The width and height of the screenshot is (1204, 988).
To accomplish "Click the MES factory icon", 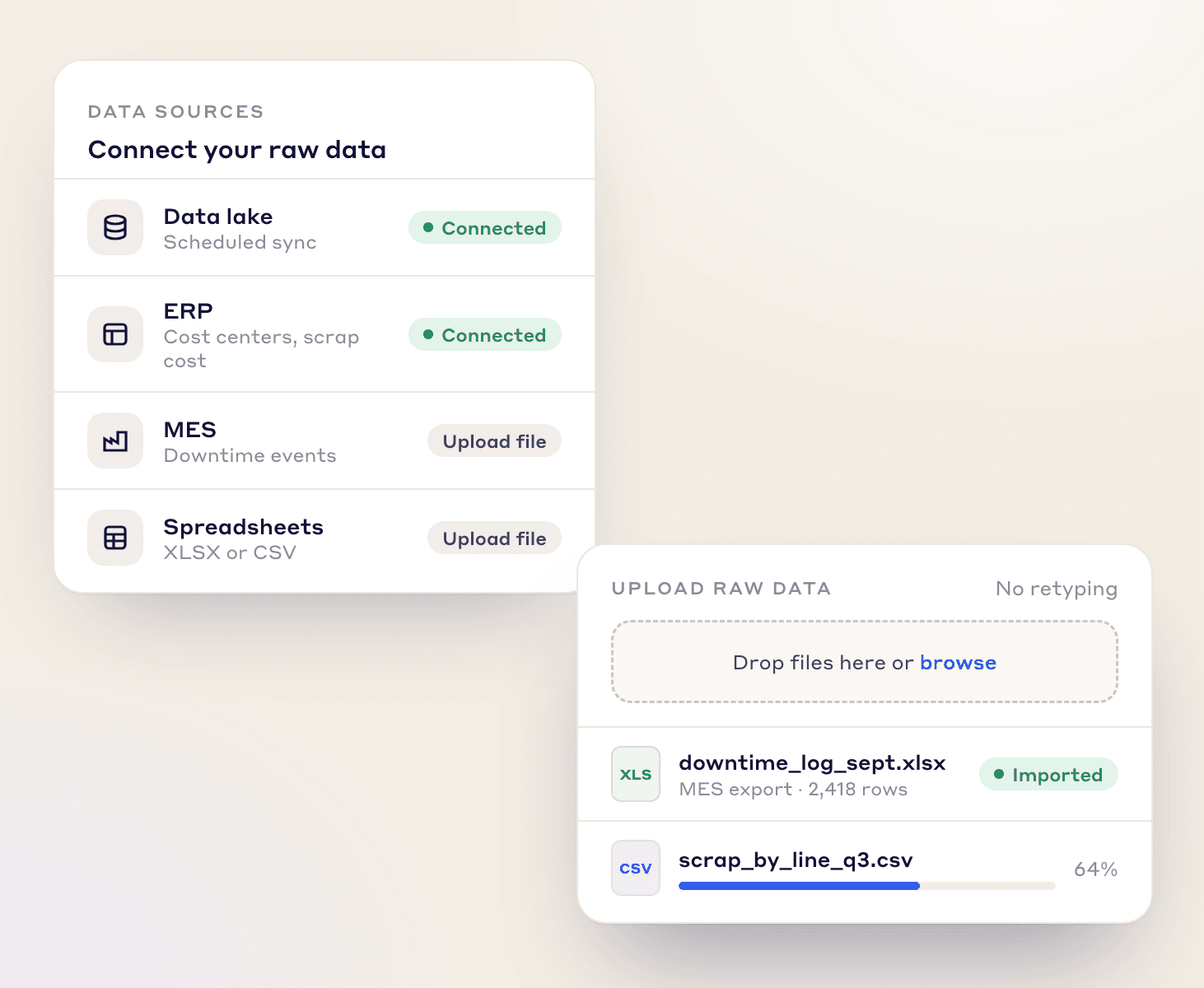I will 115,440.
